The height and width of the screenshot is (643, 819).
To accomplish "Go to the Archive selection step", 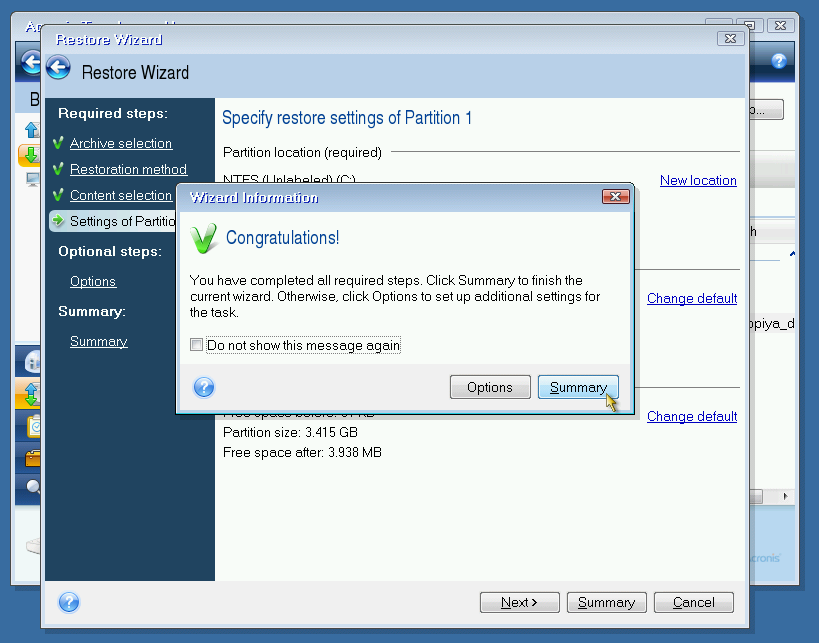I will [120, 143].
